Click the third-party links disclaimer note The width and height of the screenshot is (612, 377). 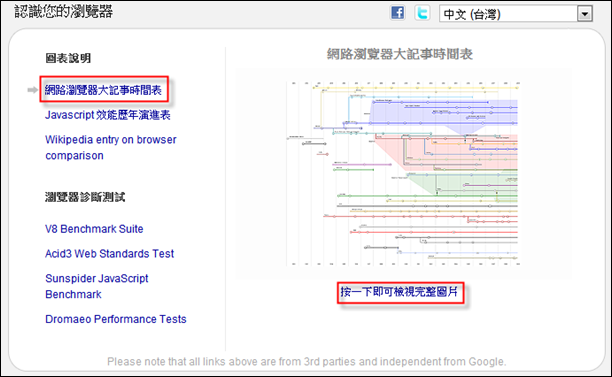[306, 361]
